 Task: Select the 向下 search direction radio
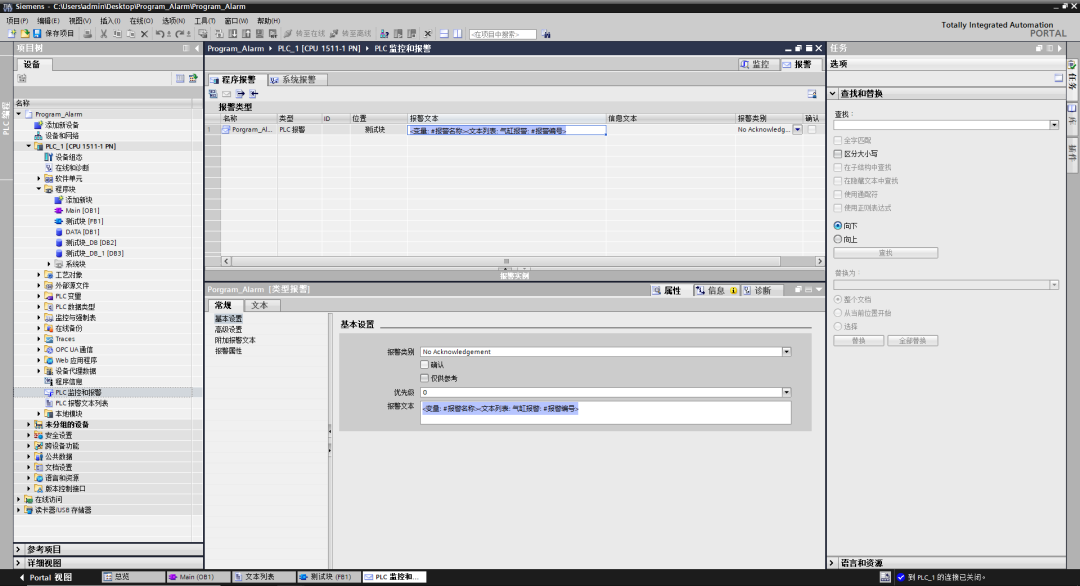(x=838, y=225)
